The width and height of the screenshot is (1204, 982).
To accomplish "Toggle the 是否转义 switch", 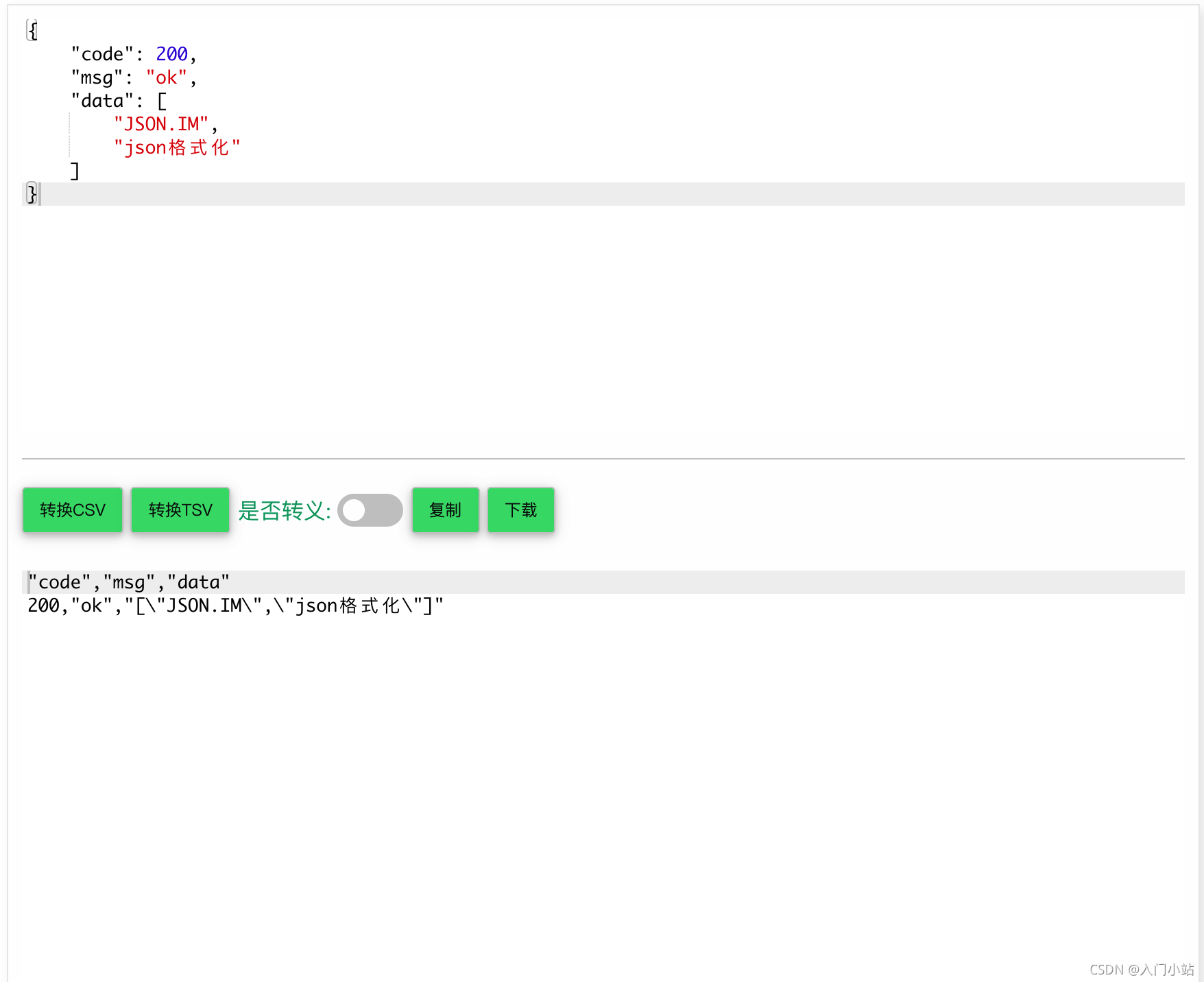I will point(370,510).
